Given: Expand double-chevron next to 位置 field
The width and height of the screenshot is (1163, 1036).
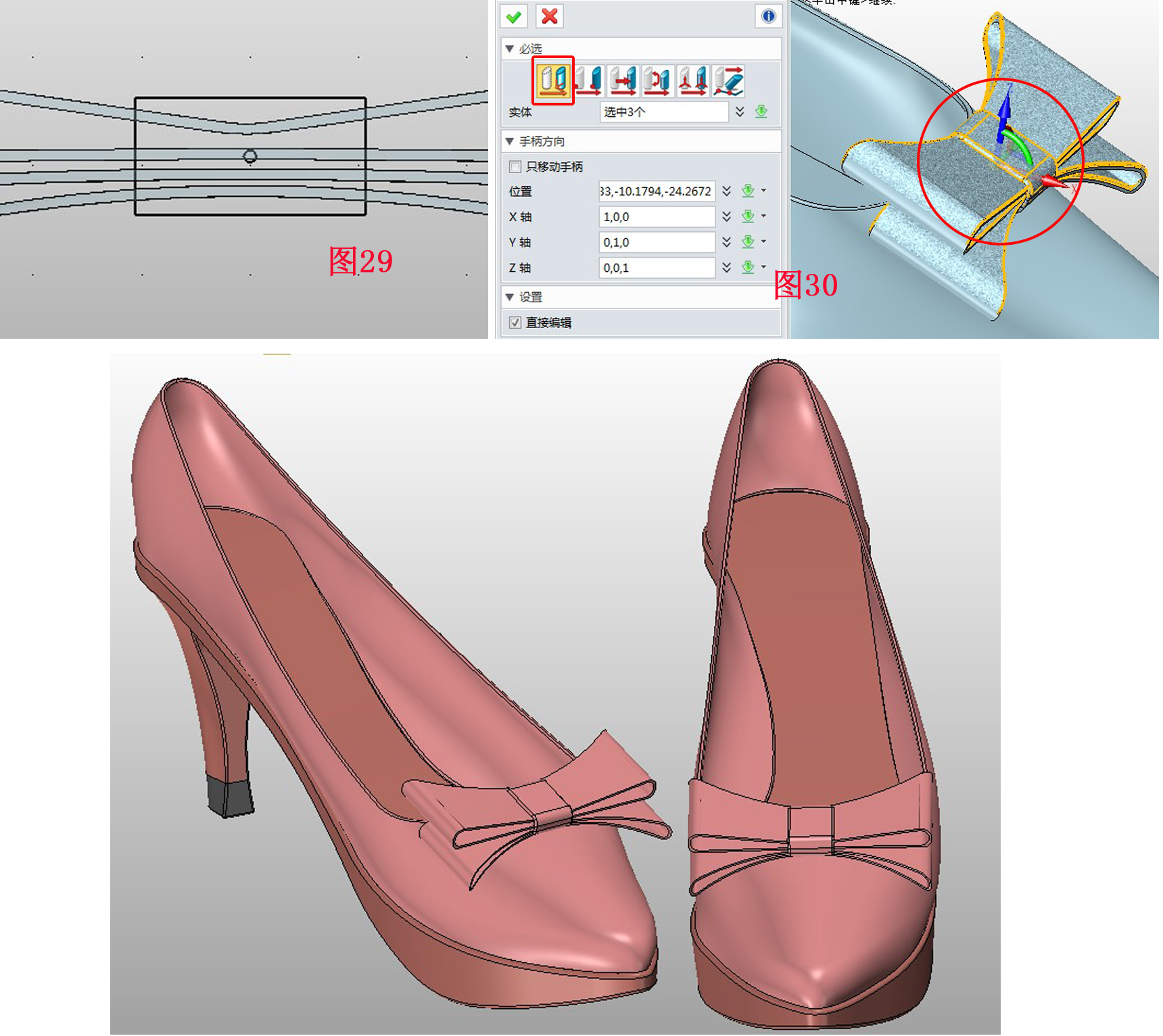Looking at the screenshot, I should [x=726, y=191].
